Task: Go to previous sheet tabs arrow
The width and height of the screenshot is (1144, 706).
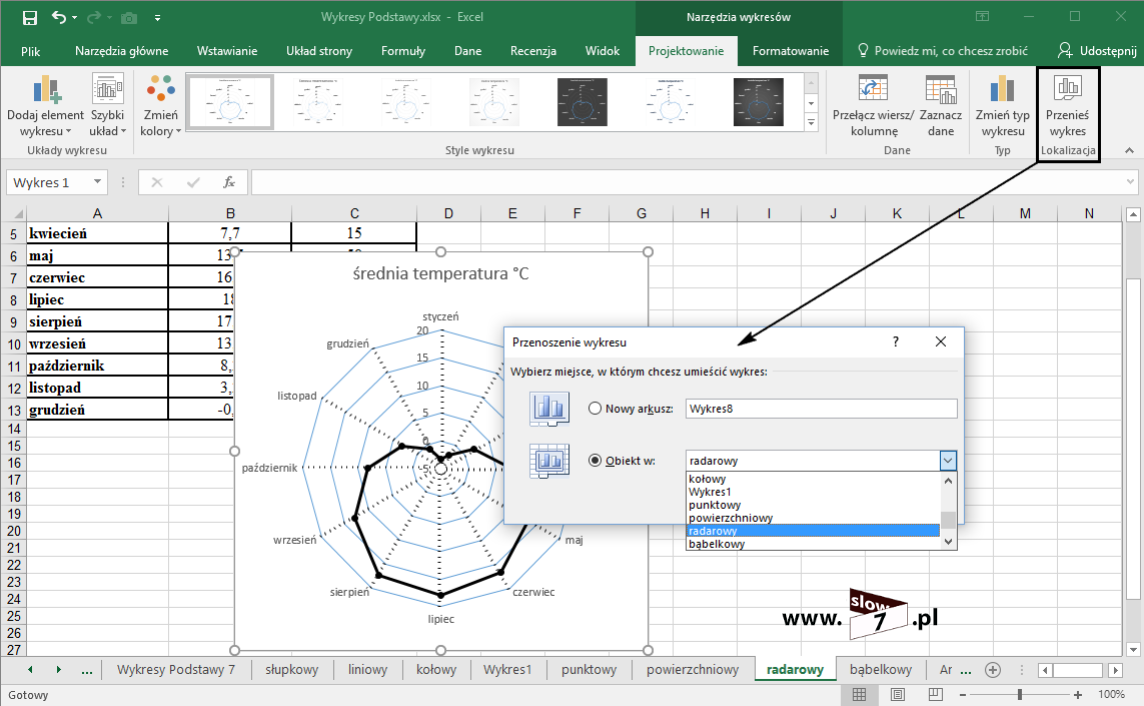Action: tap(30, 670)
